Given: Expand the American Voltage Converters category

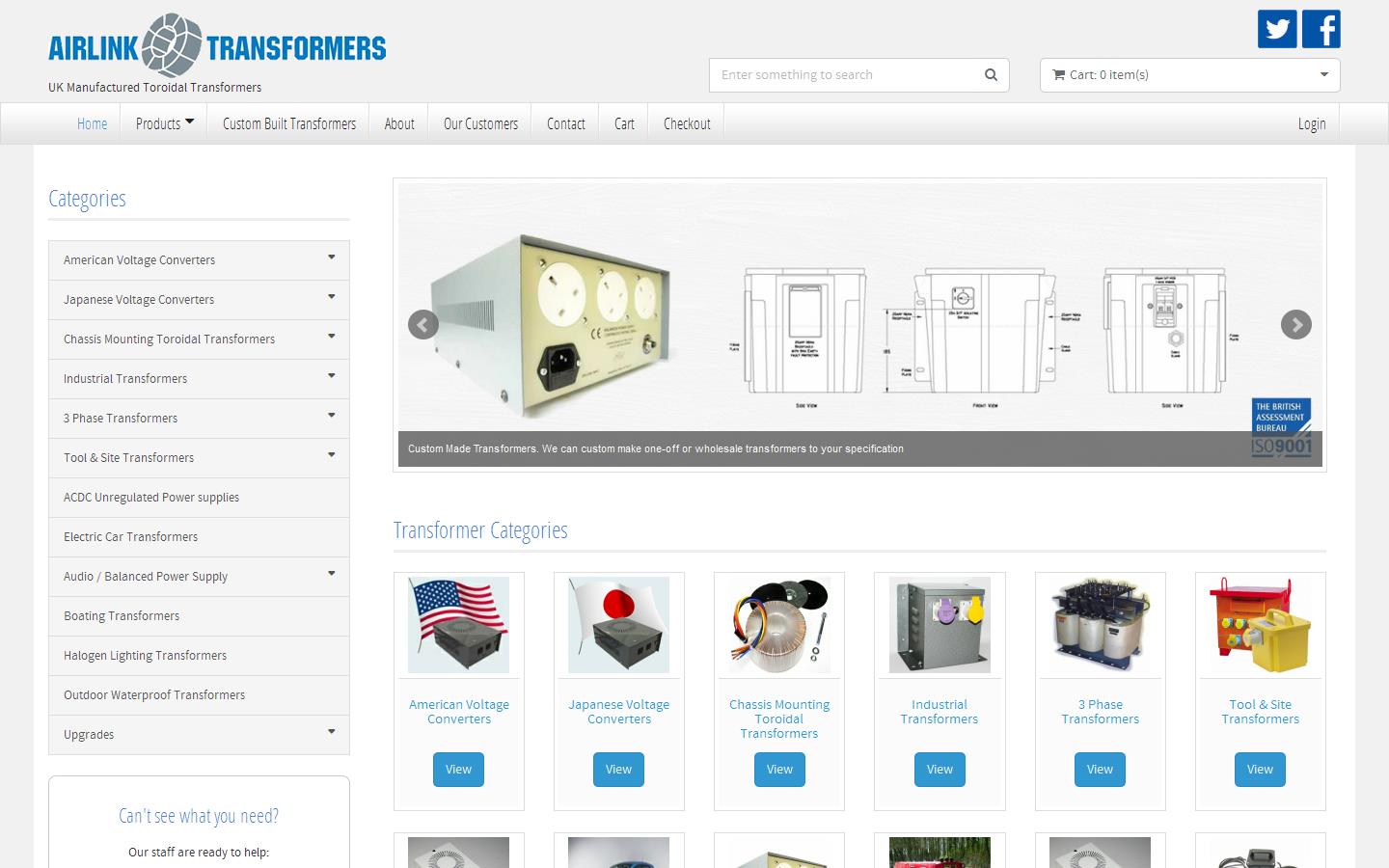Looking at the screenshot, I should click(332, 259).
